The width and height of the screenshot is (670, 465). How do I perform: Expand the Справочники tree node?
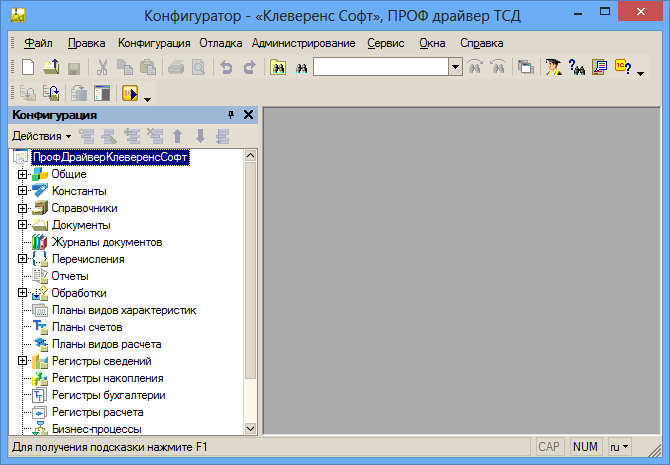[x=22, y=208]
